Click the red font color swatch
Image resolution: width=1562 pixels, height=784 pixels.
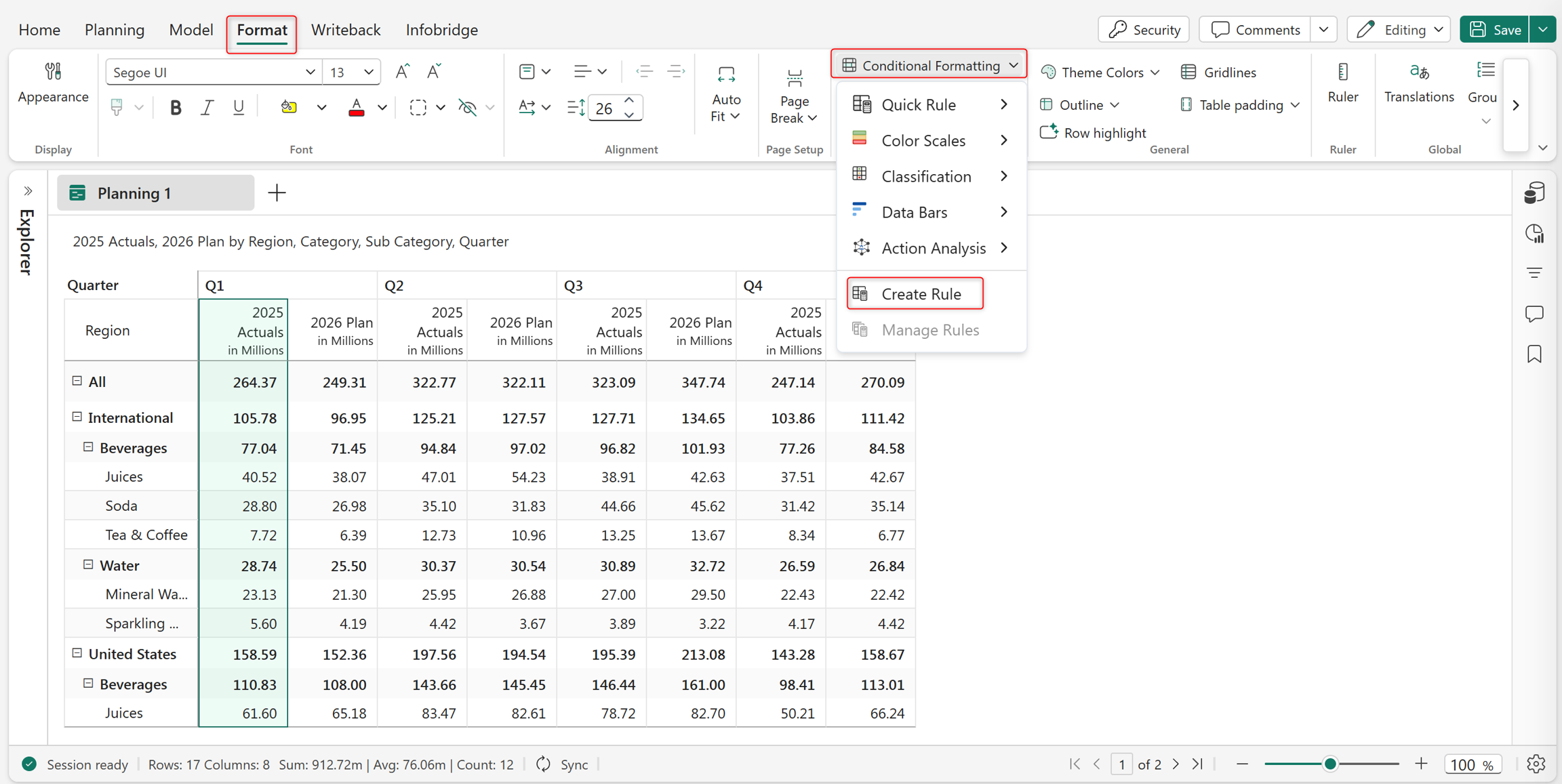click(x=356, y=107)
